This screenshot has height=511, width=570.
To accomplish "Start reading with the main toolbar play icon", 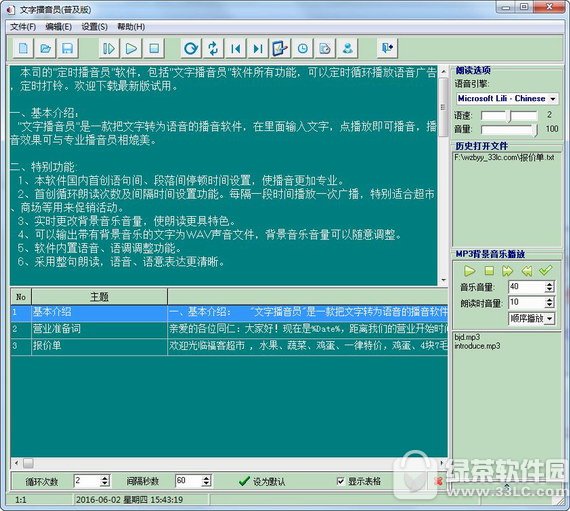I will 131,48.
